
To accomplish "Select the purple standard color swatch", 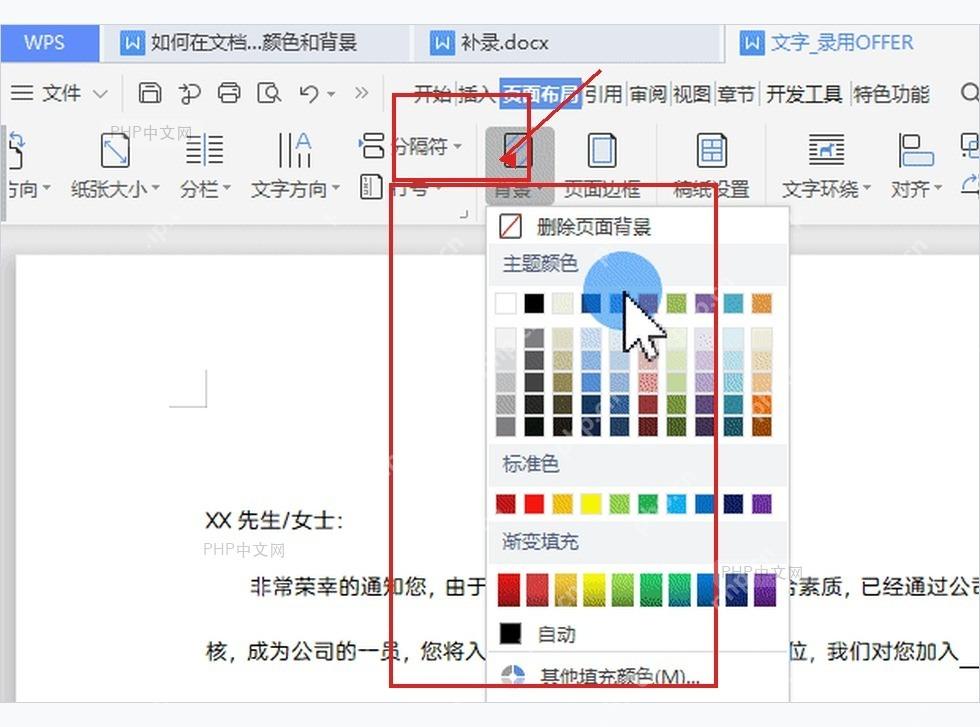I will tap(761, 504).
